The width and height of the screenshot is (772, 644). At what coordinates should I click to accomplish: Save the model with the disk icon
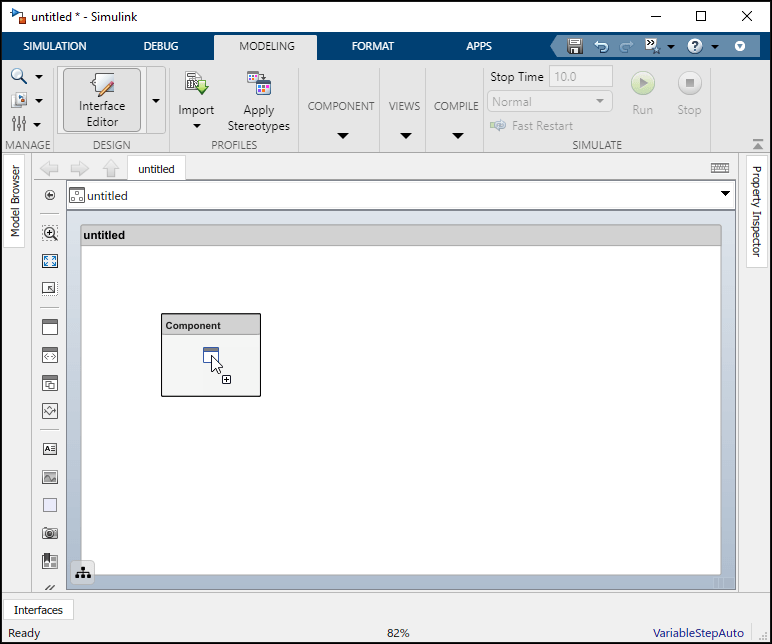[575, 46]
